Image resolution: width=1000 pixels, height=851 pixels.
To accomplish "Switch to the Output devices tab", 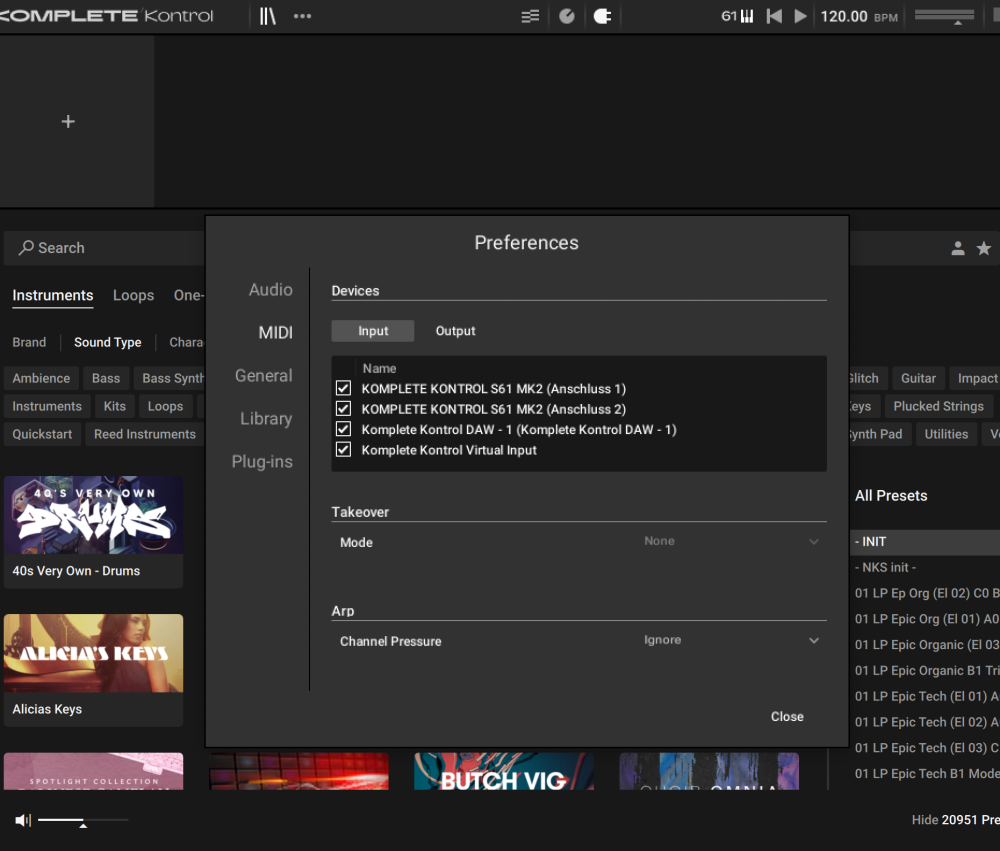I will (x=455, y=330).
